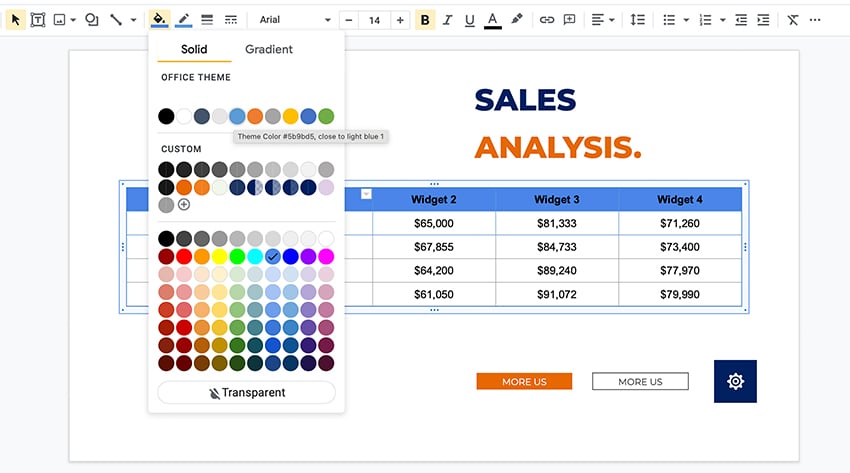Screen dimensions: 850x473
Task: Open the fill color tool
Action: (159, 19)
